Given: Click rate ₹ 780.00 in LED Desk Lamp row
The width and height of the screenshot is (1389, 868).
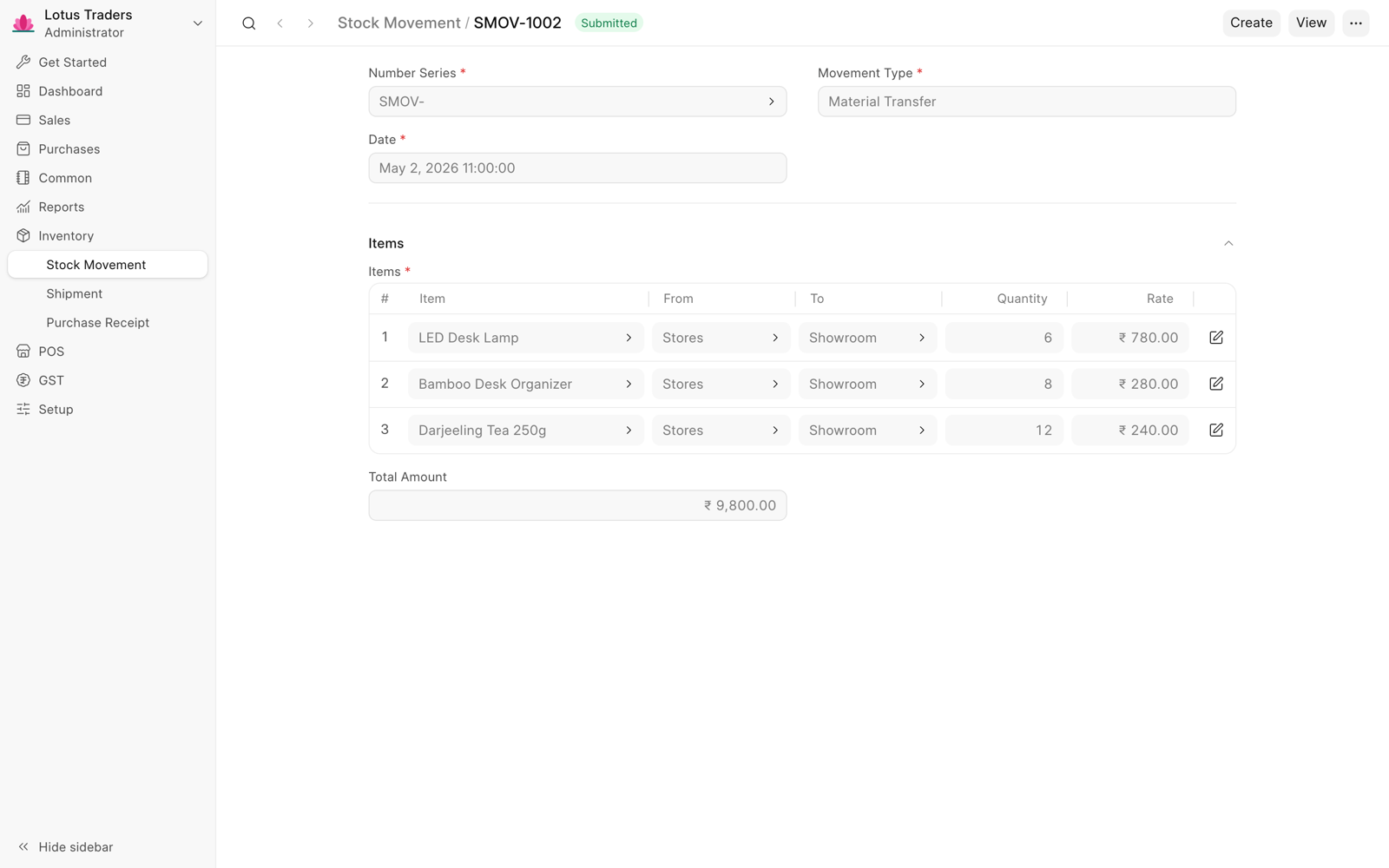Looking at the screenshot, I should (x=1130, y=338).
